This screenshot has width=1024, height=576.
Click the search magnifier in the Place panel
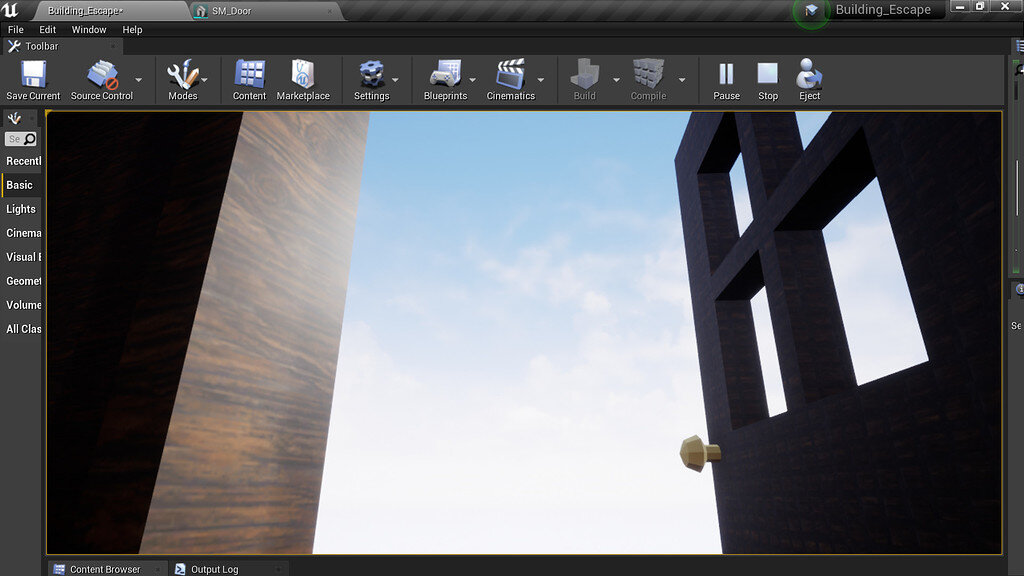click(x=32, y=139)
